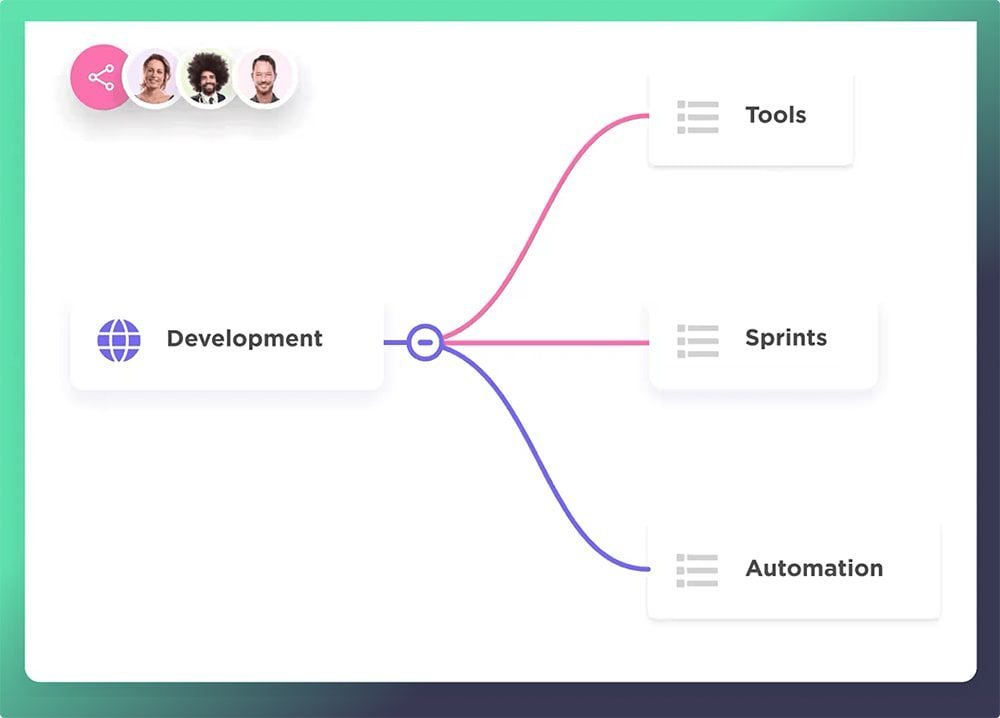Image resolution: width=1000 pixels, height=718 pixels.
Task: Click the list icon beside Automation
Action: click(x=697, y=569)
